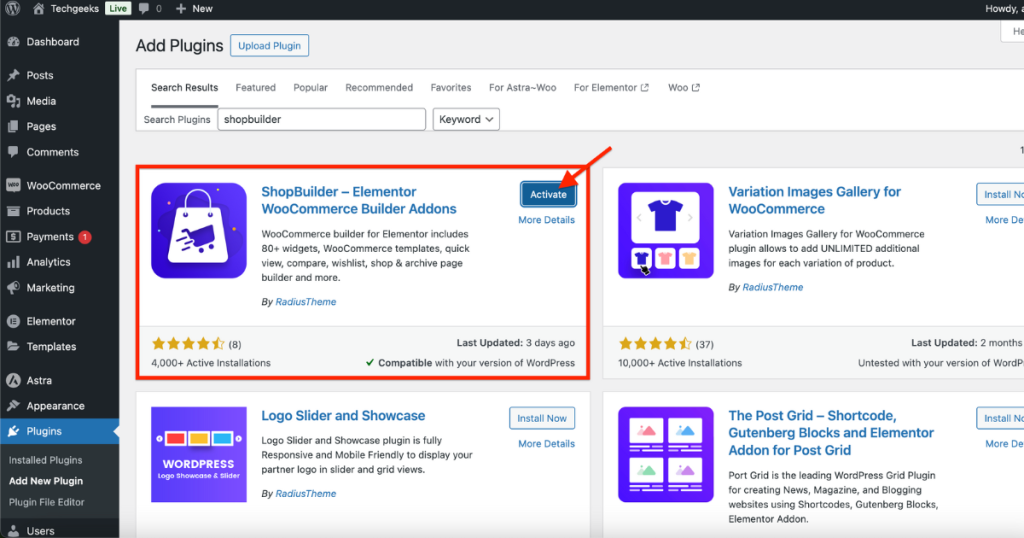Screen dimensions: 1024x538
Task: Click the Payments dollar icon
Action: pyautogui.click(x=13, y=236)
